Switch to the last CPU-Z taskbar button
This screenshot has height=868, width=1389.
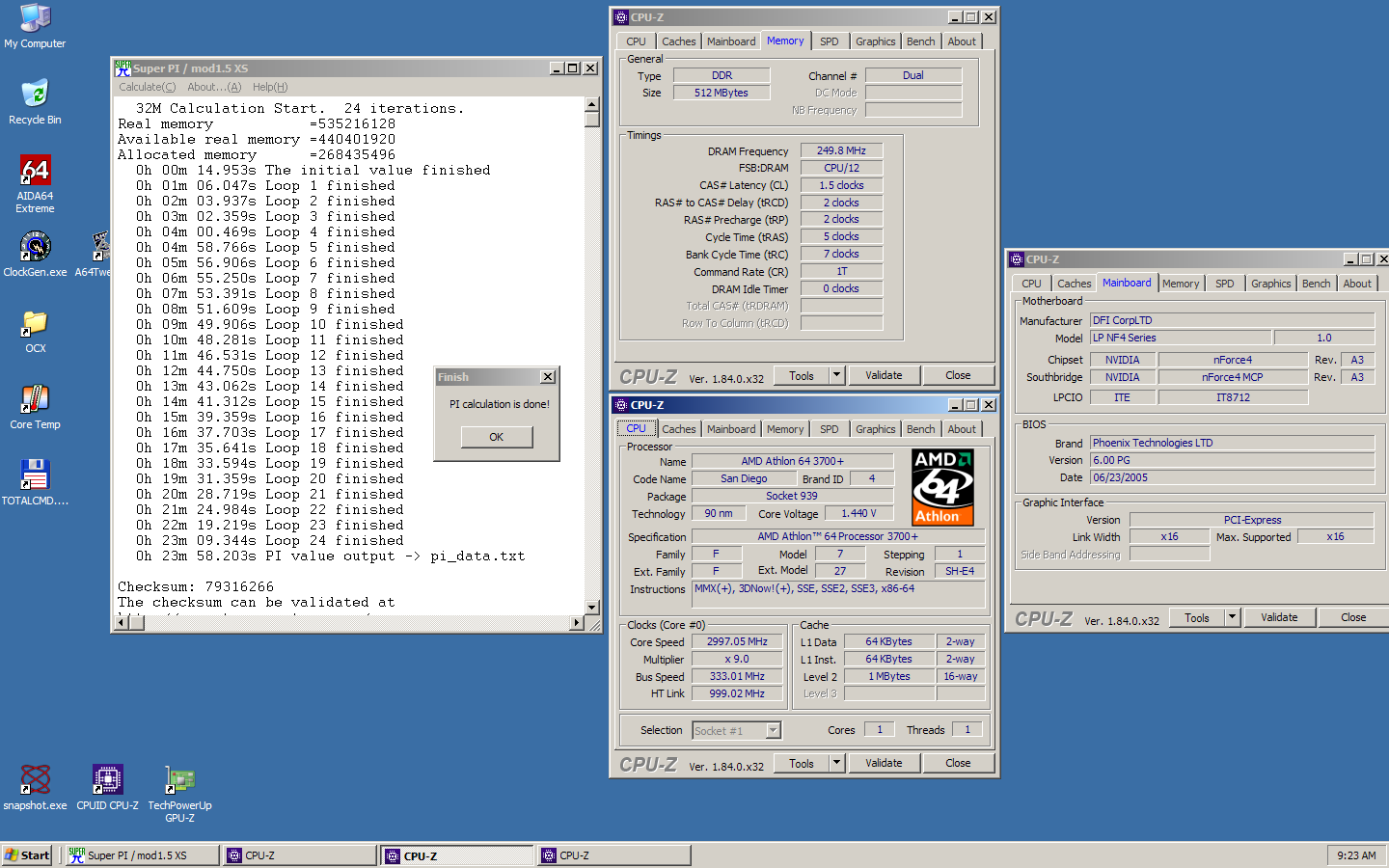pos(614,855)
